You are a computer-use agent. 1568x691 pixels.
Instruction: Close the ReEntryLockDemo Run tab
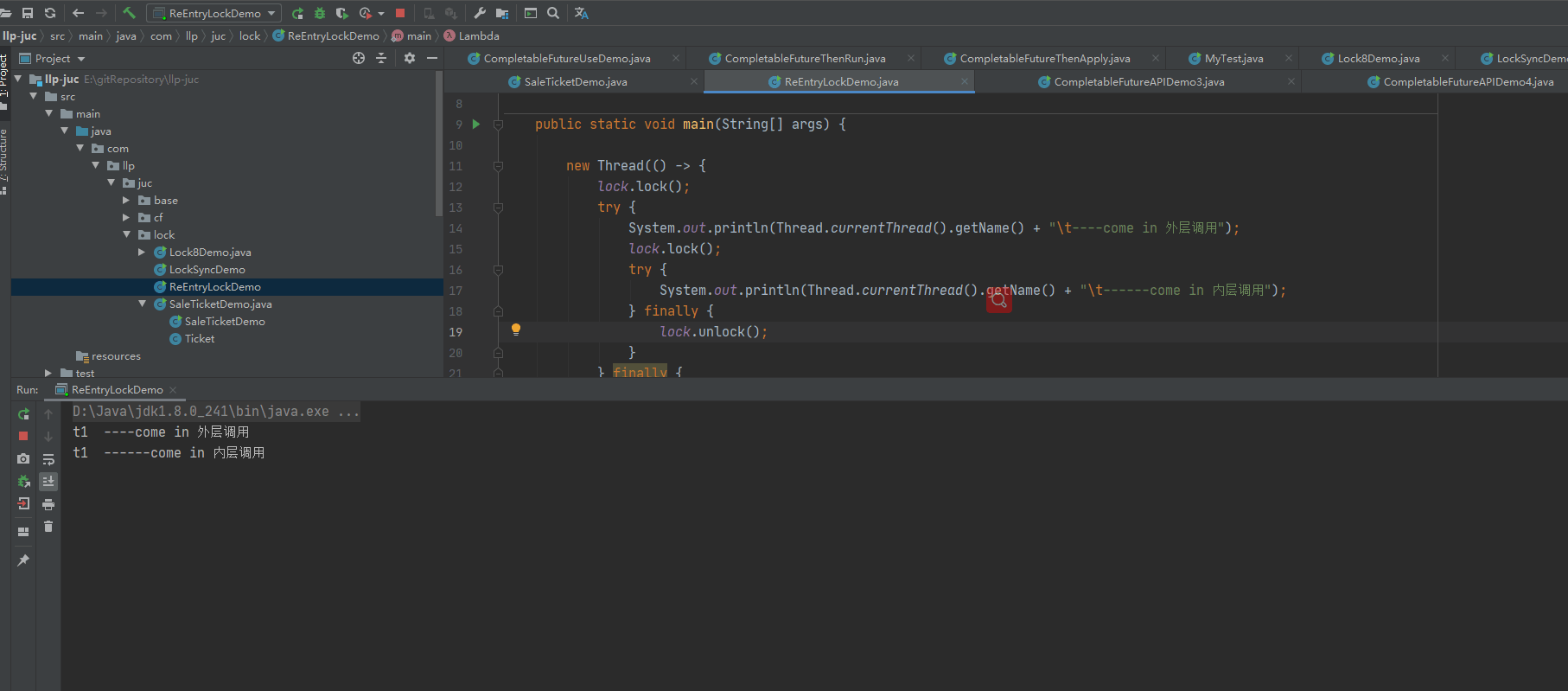pos(173,389)
